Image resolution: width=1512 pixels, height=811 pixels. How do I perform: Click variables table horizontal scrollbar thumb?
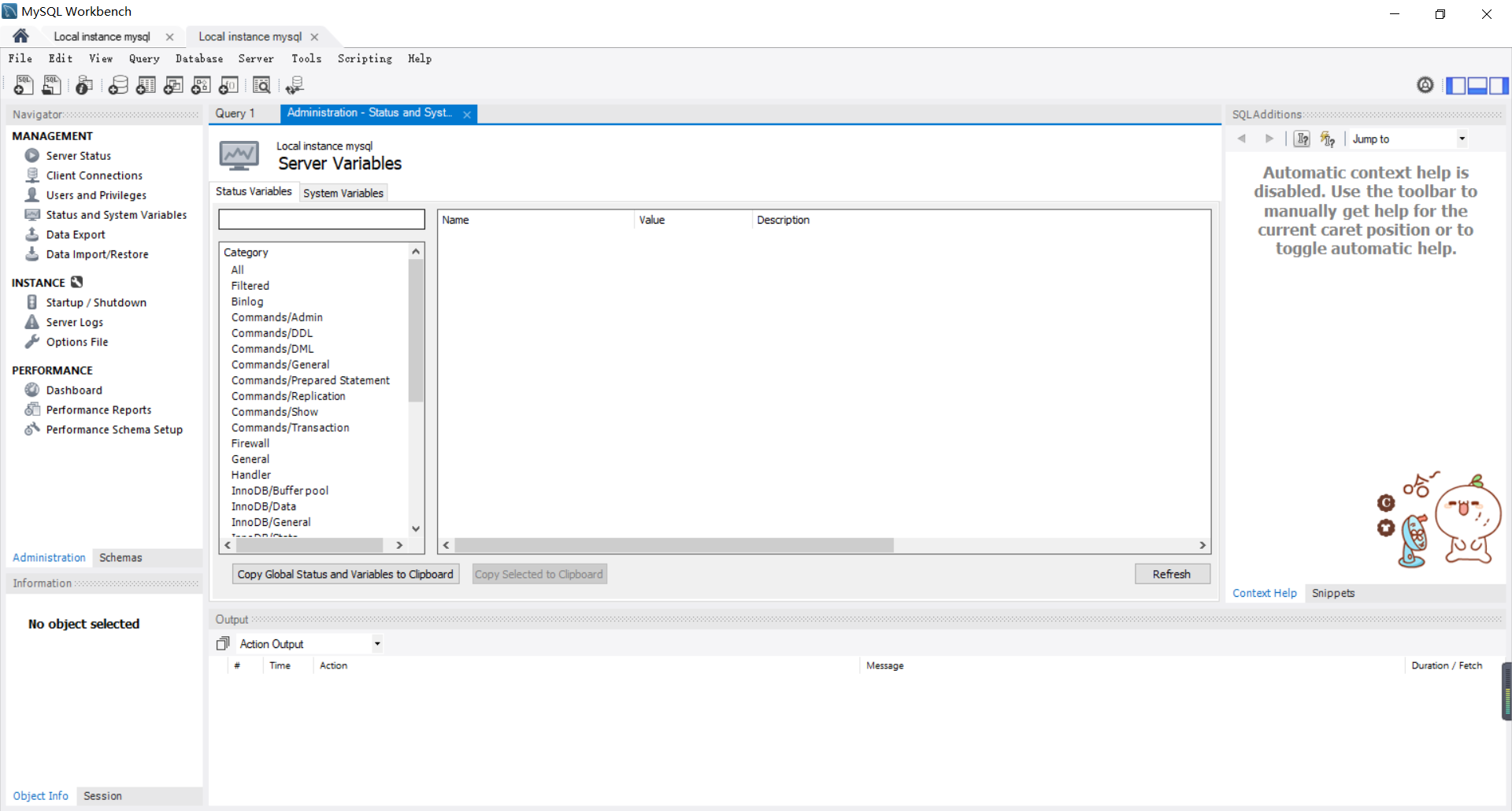coord(674,545)
